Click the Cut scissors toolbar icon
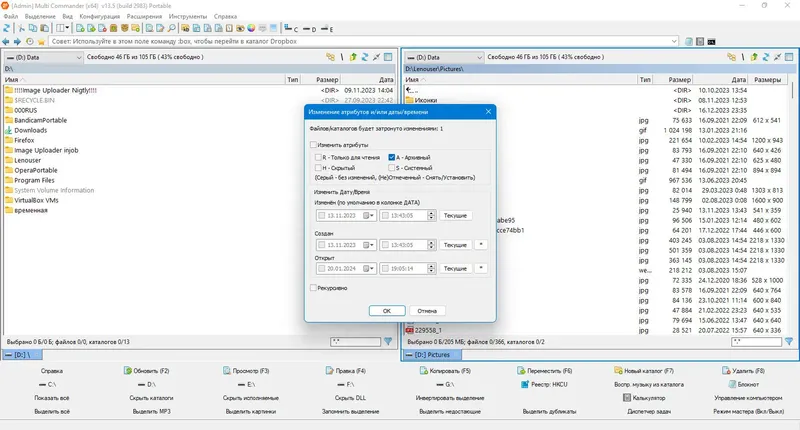Viewport: 800px width, 430px height. [x=21, y=29]
